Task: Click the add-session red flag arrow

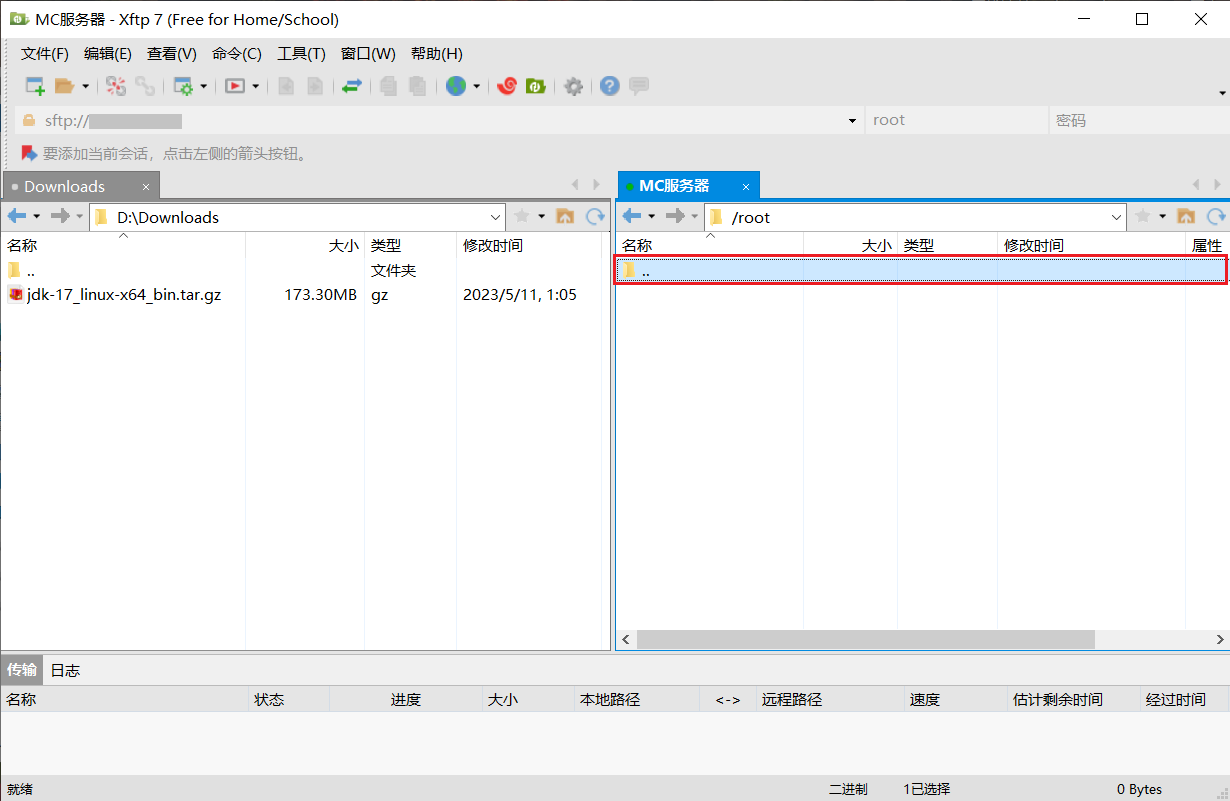Action: click(29, 154)
